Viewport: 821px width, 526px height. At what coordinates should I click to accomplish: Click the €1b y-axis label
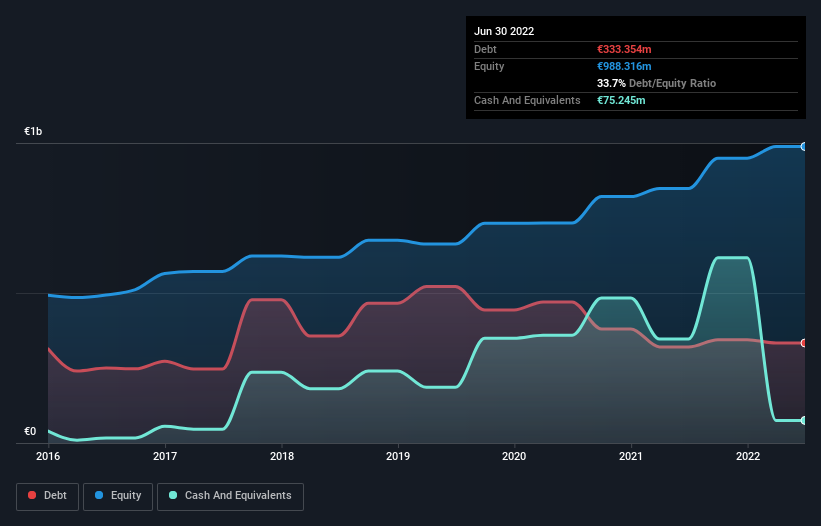coord(33,131)
